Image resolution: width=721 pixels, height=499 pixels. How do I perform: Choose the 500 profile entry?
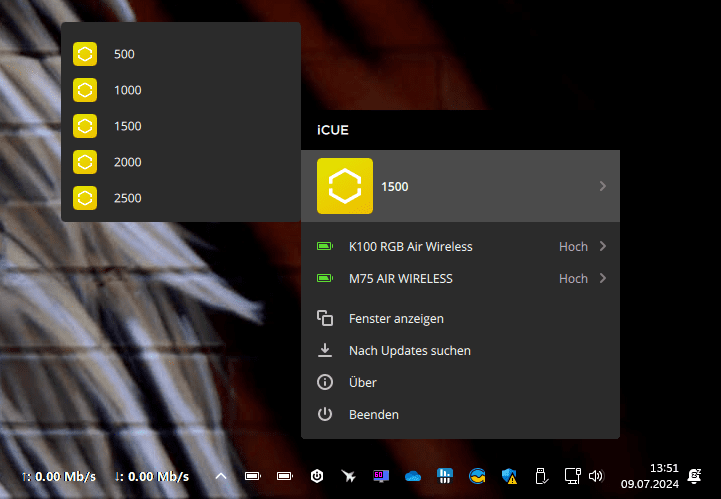181,54
